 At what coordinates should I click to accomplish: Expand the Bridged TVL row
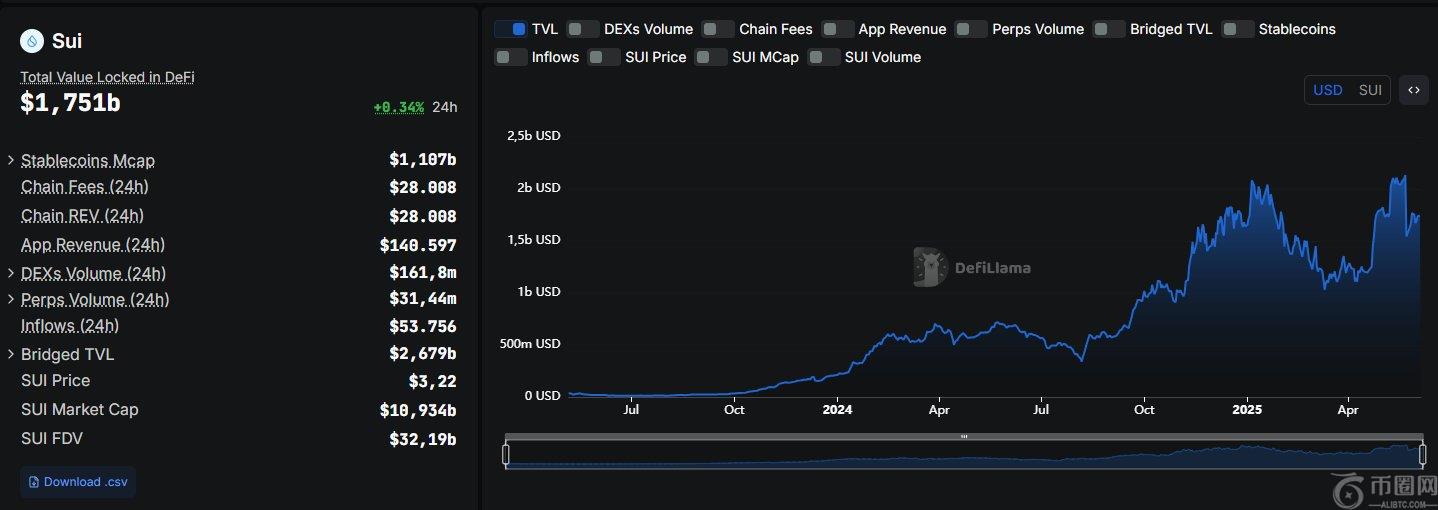pos(11,354)
